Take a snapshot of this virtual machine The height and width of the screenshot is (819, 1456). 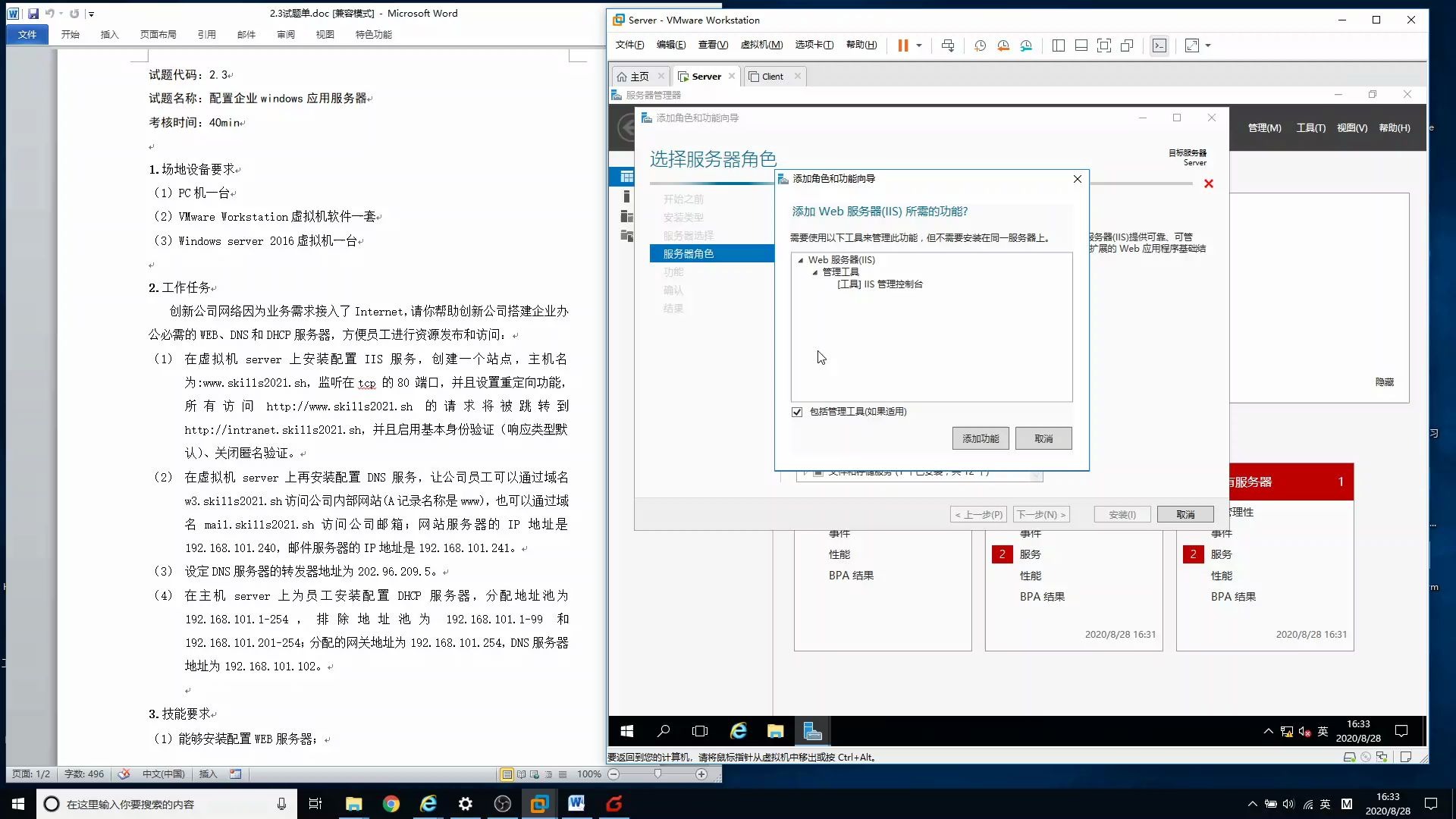pos(980,45)
